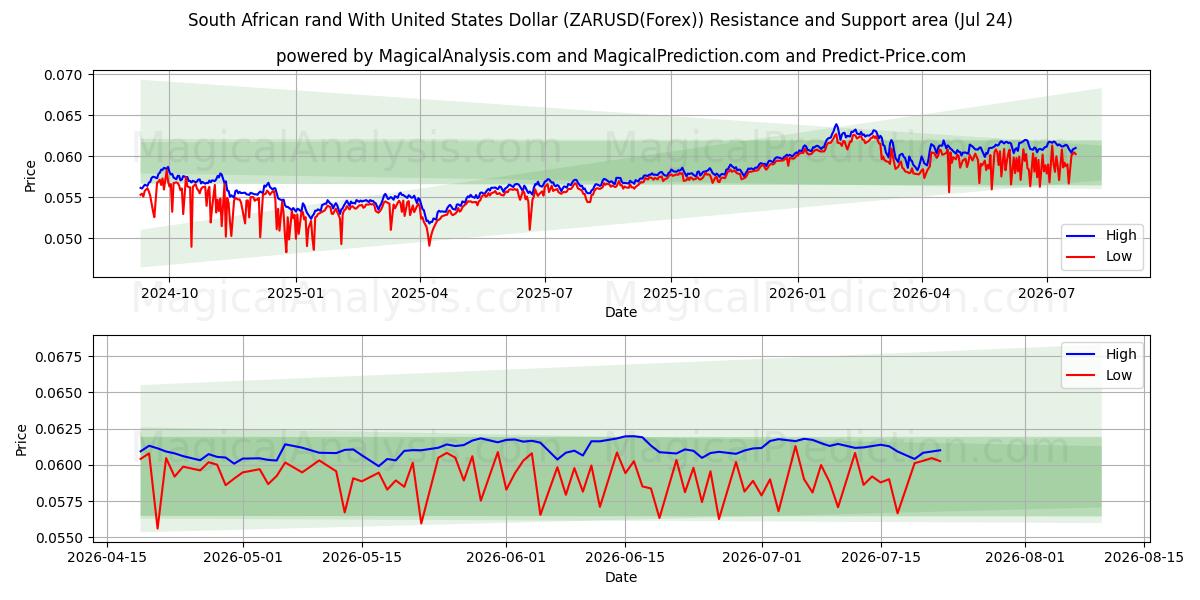This screenshot has height=600, width=1200.
Task: Click the 0.0650 tick label in the bottom chart
Action: pyautogui.click(x=61, y=393)
